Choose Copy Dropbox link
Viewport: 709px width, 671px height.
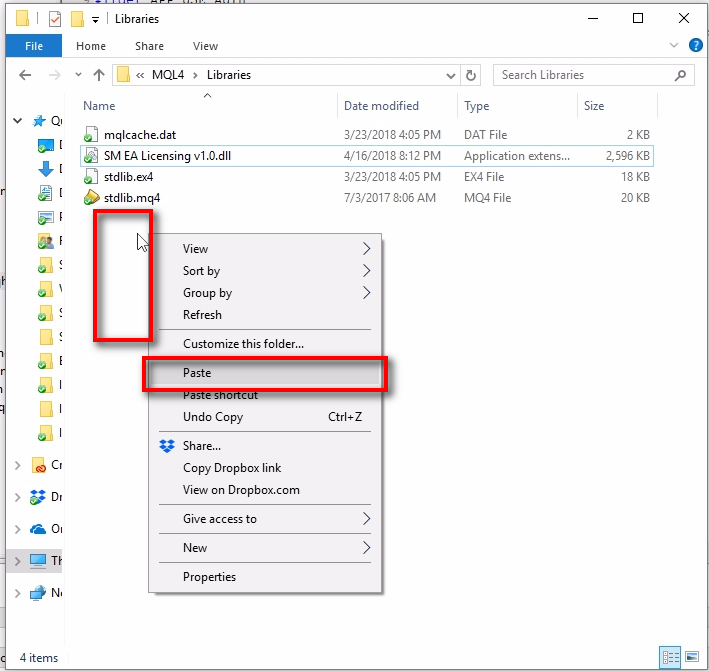[232, 468]
